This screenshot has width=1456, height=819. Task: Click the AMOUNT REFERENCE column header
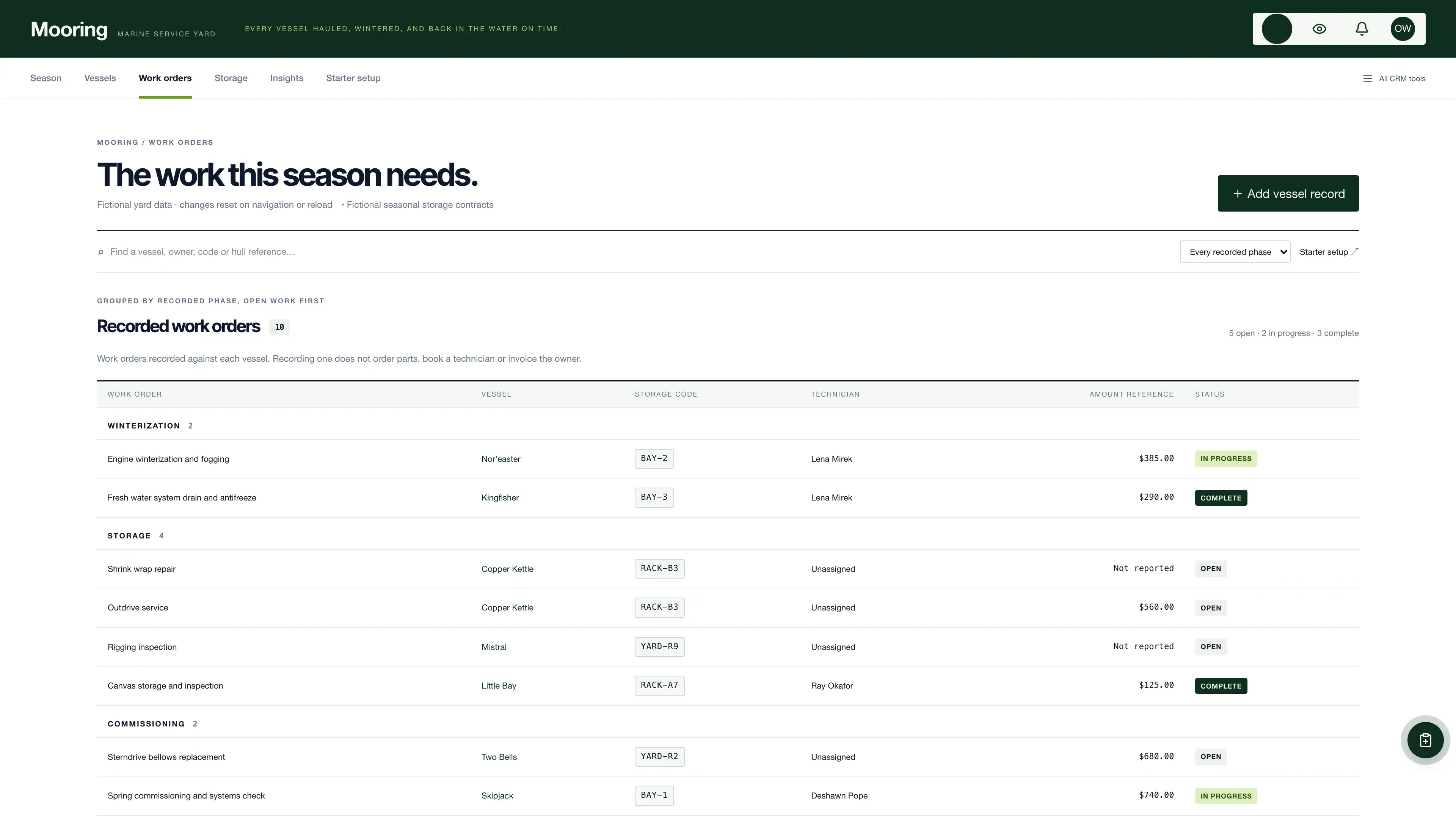1131,394
